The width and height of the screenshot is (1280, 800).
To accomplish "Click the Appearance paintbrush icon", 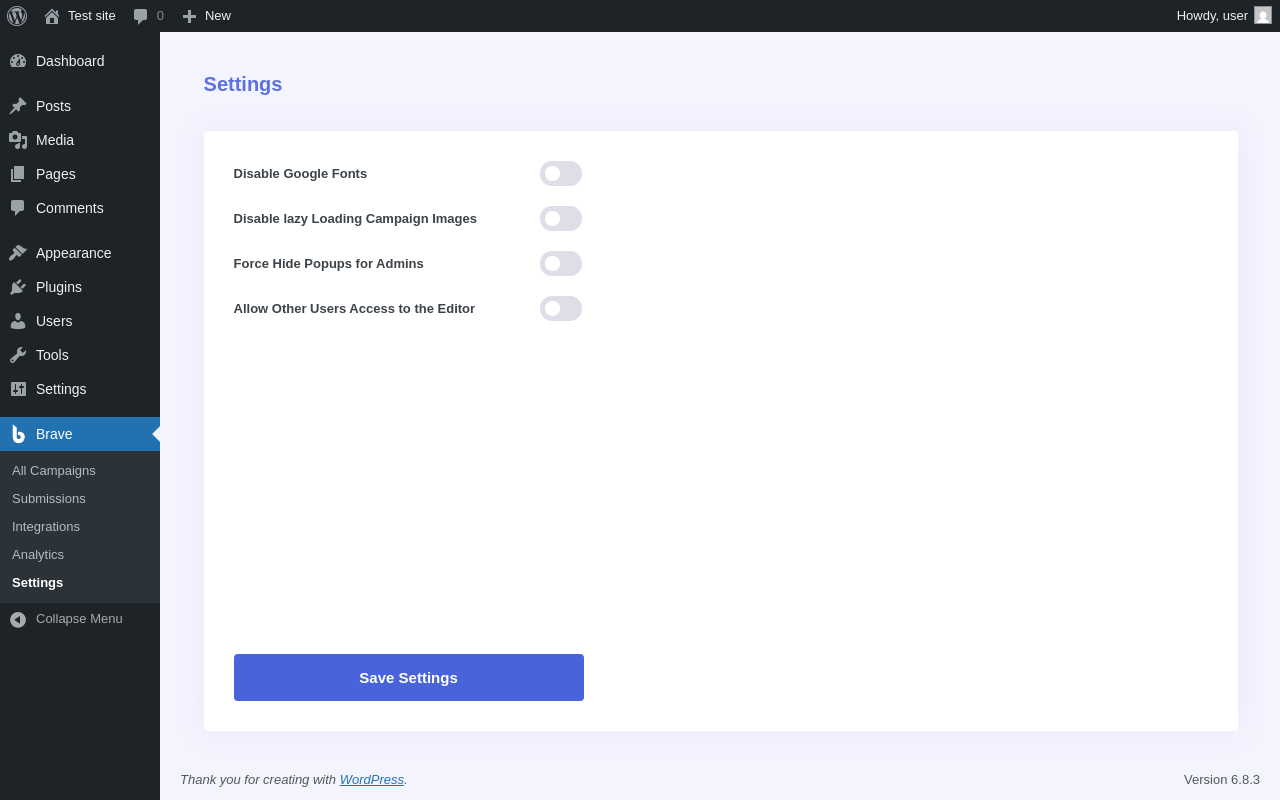I will (x=18, y=253).
